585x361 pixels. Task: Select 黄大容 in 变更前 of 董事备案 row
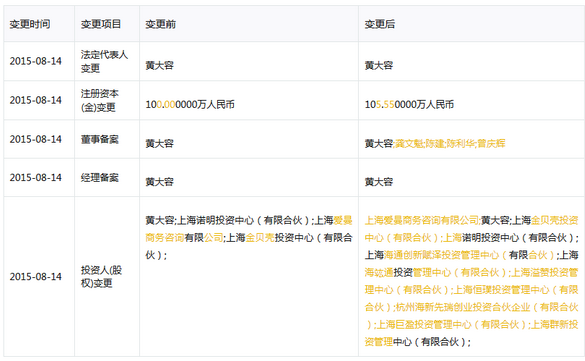159,144
